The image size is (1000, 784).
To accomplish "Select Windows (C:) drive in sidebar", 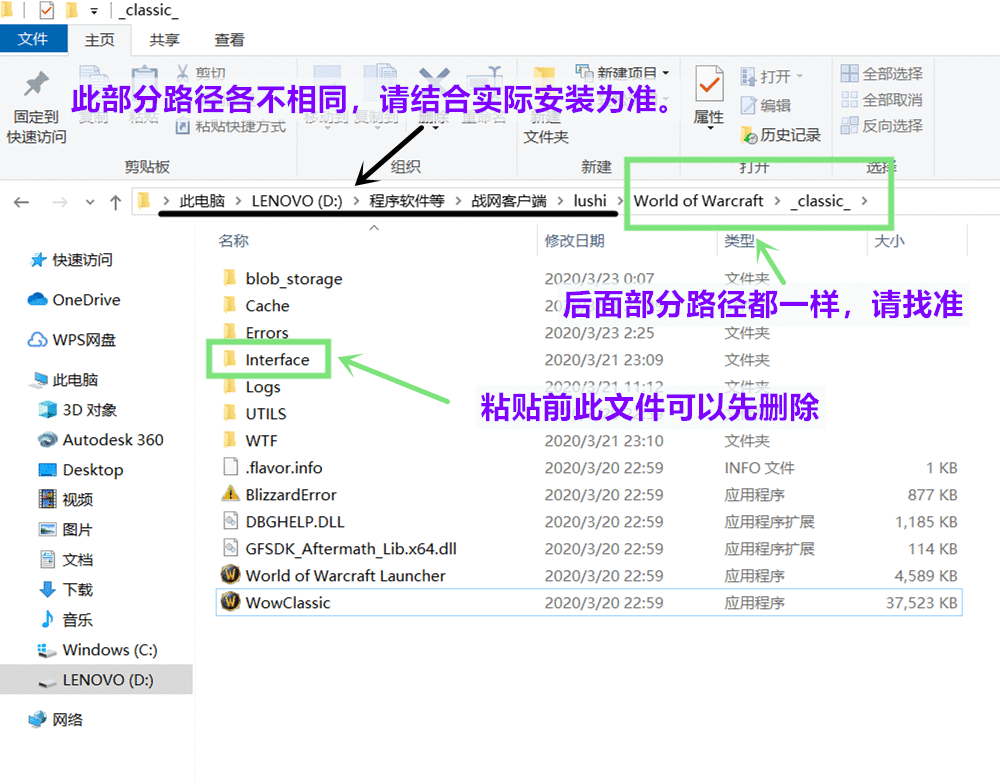I will click(109, 650).
